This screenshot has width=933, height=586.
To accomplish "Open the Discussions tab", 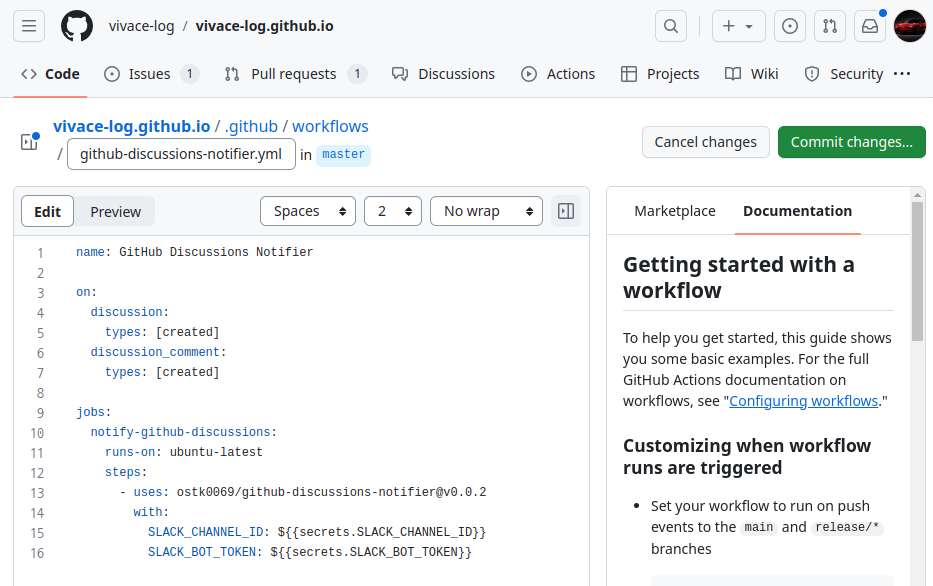I will tap(443, 74).
